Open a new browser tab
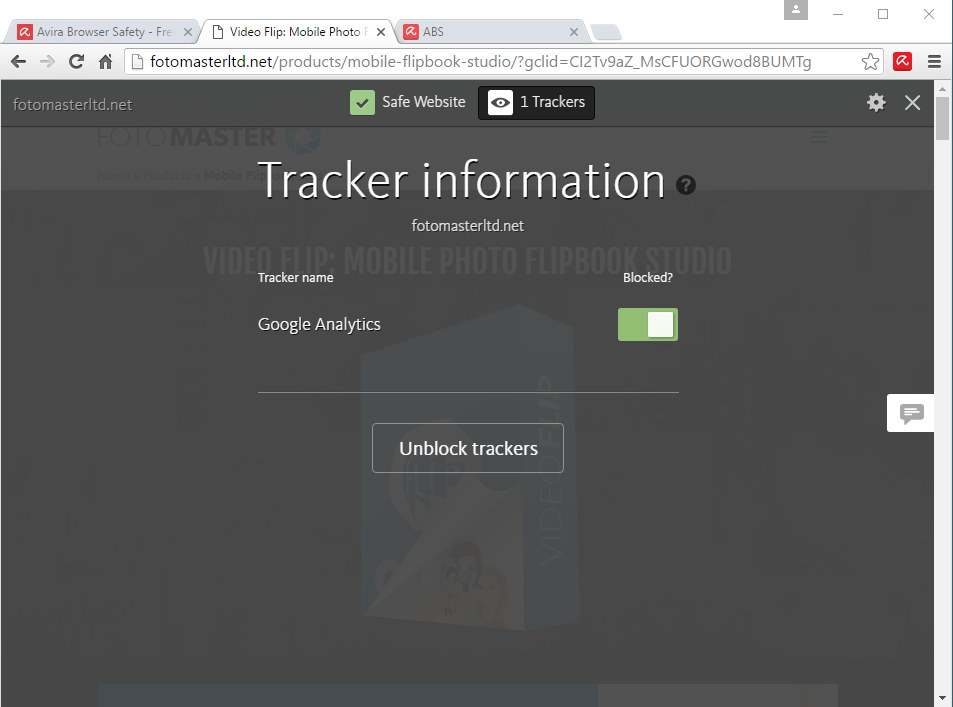The image size is (953, 707). click(606, 32)
